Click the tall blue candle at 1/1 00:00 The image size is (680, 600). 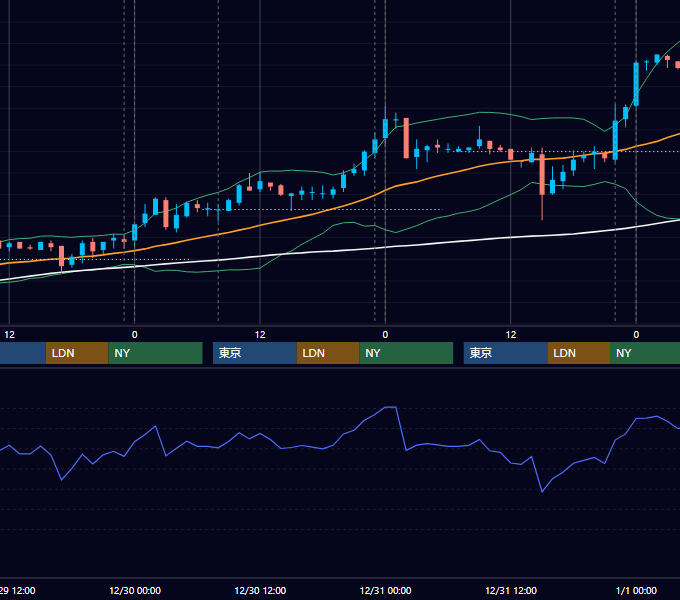(636, 84)
